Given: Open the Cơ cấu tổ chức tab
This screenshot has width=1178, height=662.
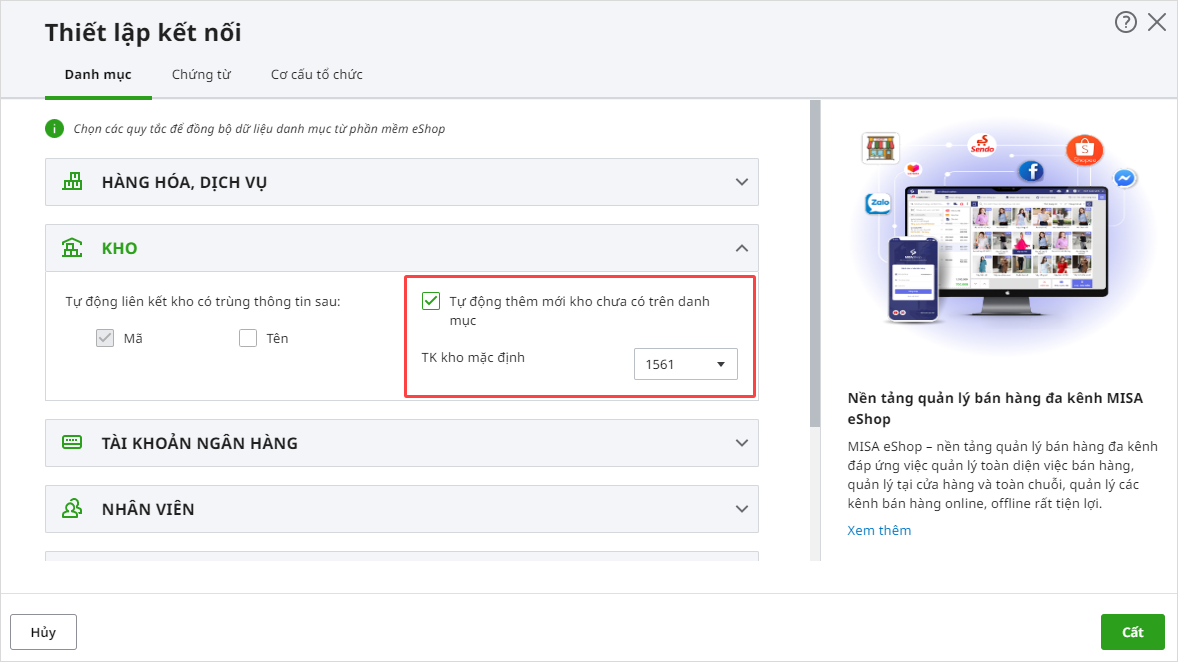Looking at the screenshot, I should [x=316, y=75].
